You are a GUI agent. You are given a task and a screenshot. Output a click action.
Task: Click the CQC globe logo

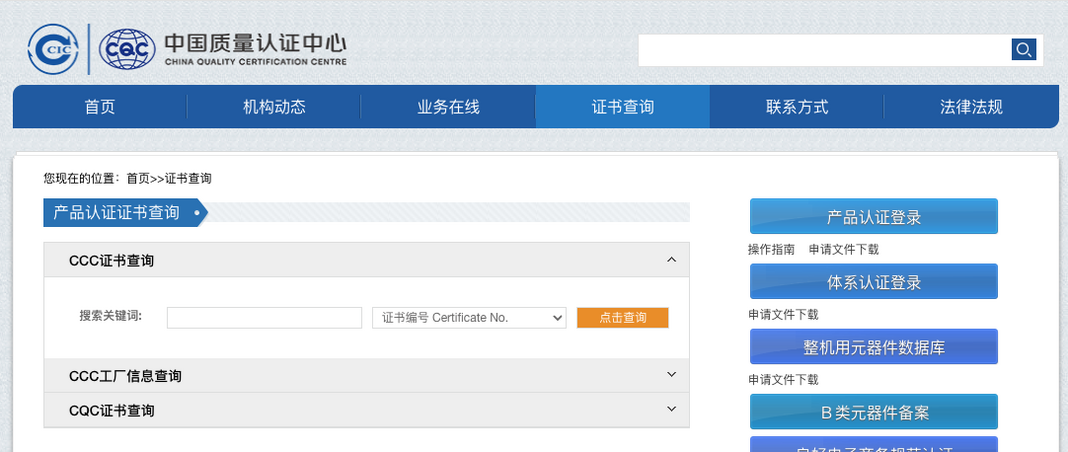click(127, 49)
